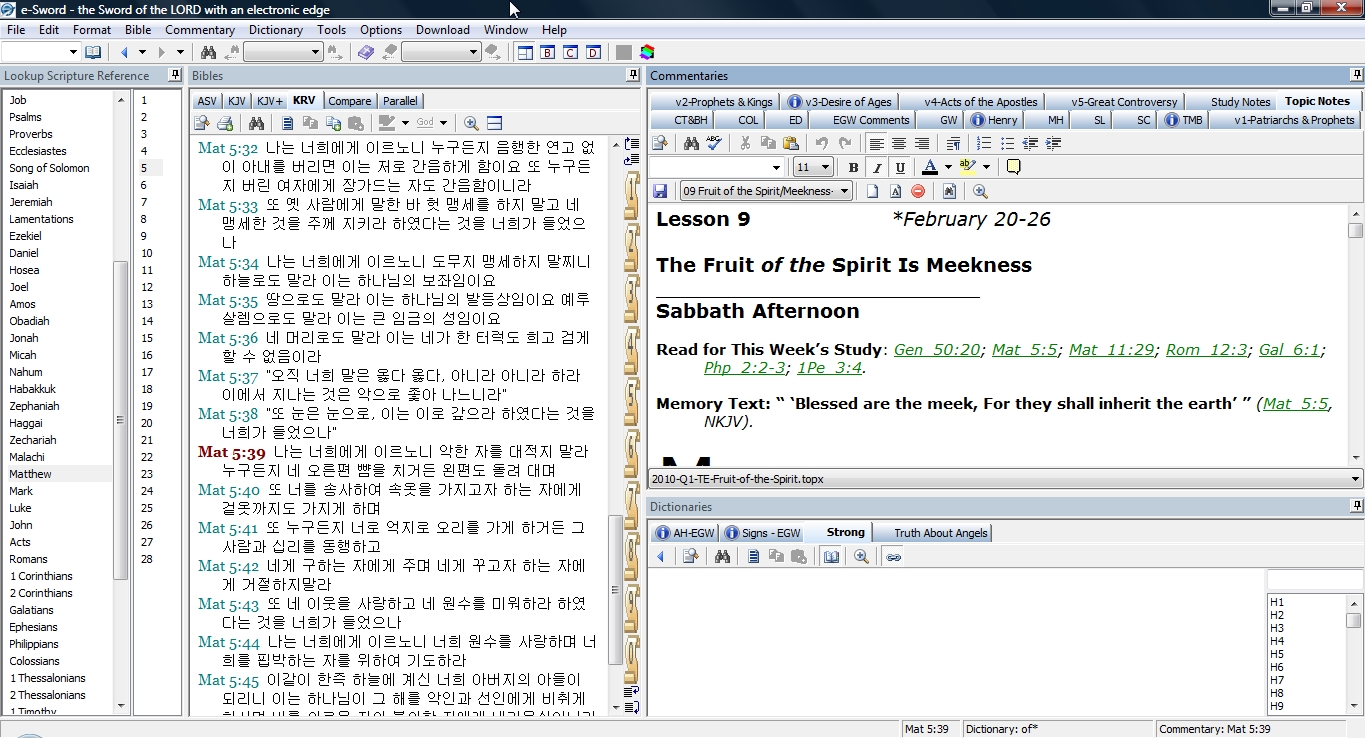1365x738 pixels.
Task: Open the back navigation history dropdown arrow
Action: (x=142, y=52)
